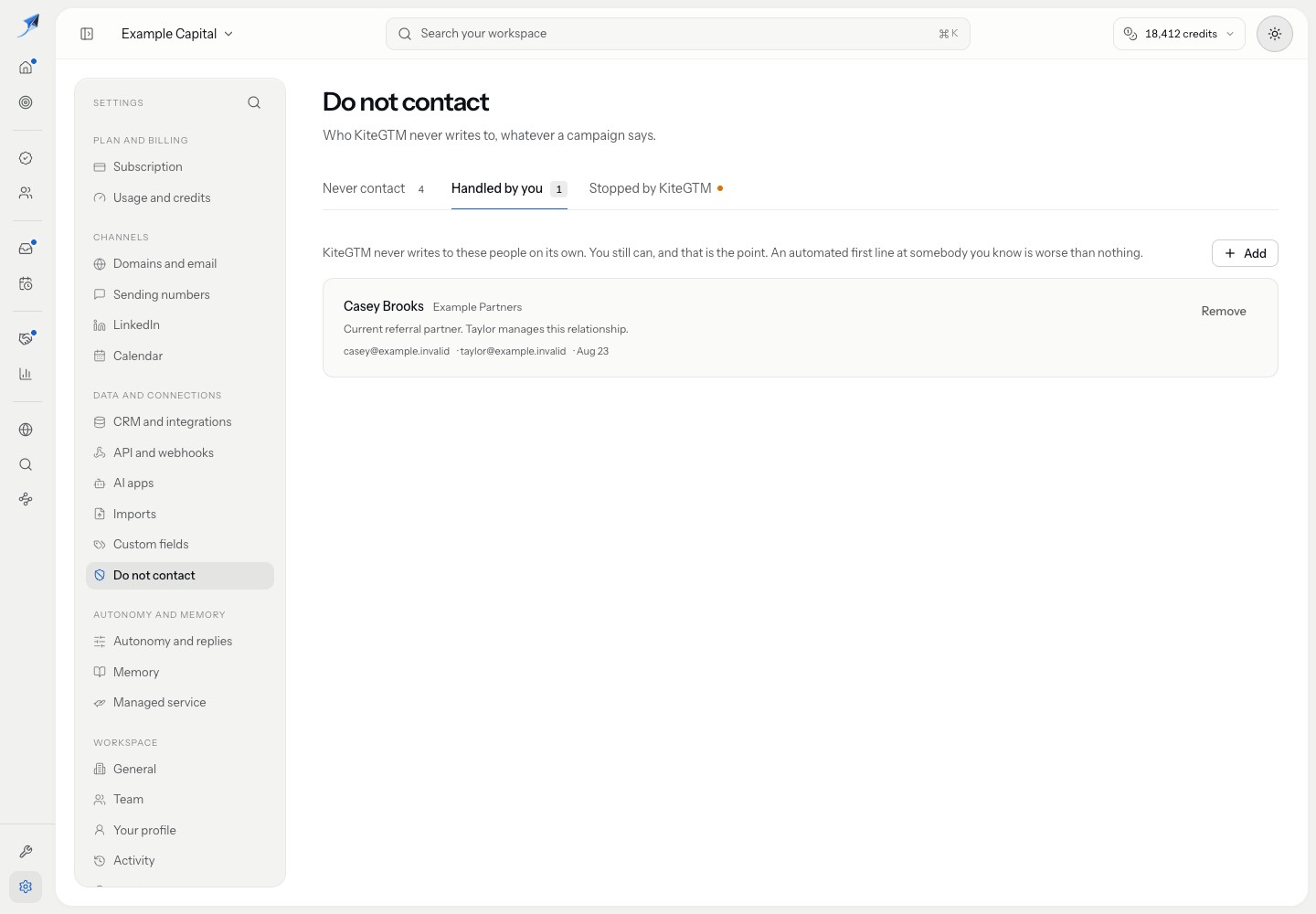Open Domains and email settings
Screen dimensions: 1316x914
tap(180, 264)
